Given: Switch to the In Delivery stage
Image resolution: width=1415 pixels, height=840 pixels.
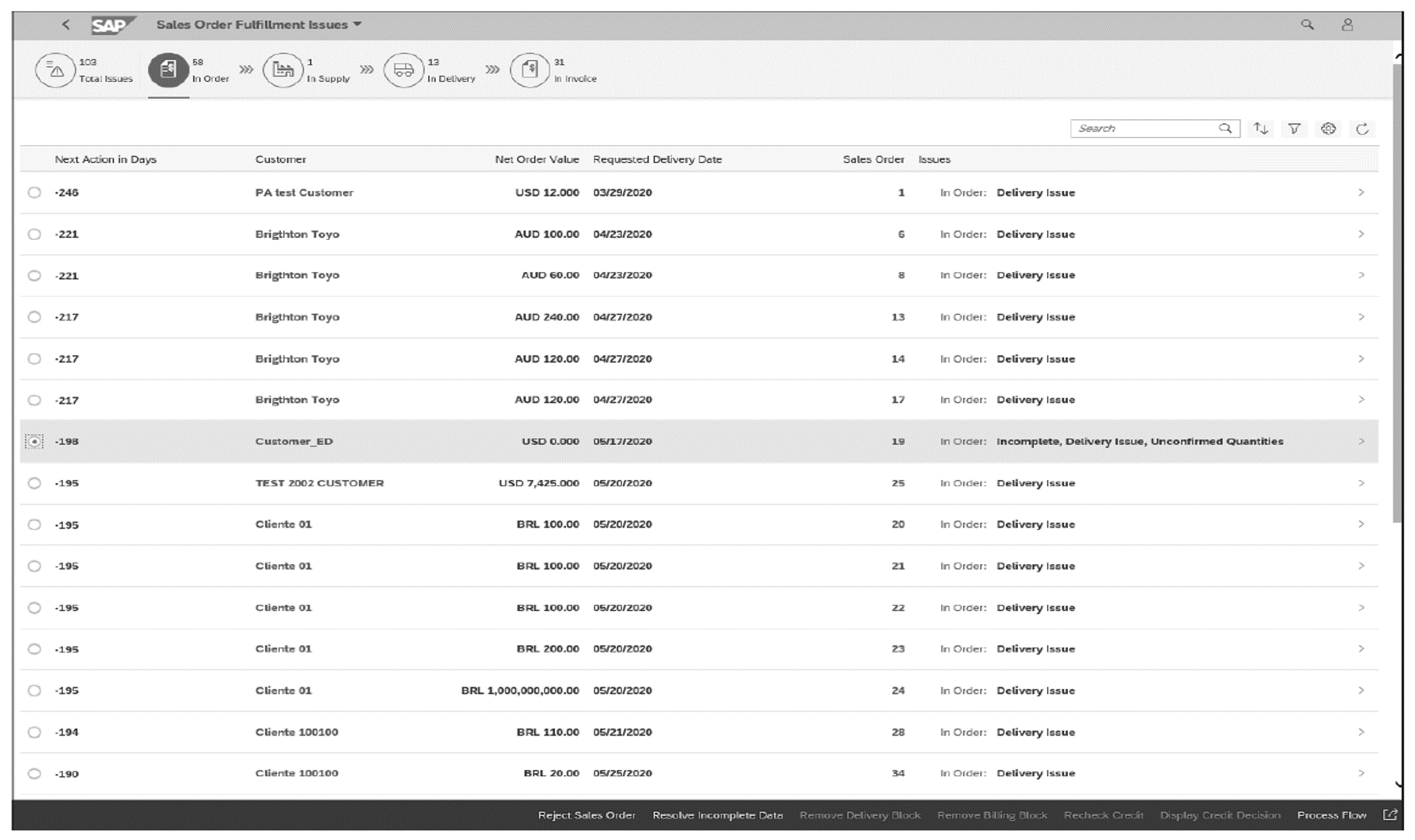Looking at the screenshot, I should coord(404,69).
